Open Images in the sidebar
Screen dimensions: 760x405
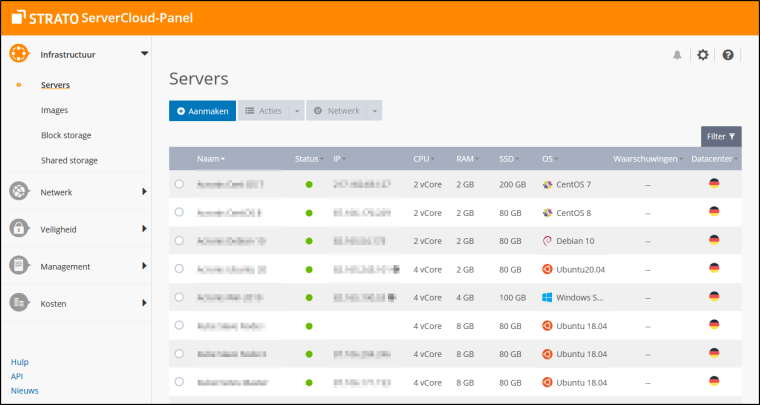tap(55, 110)
